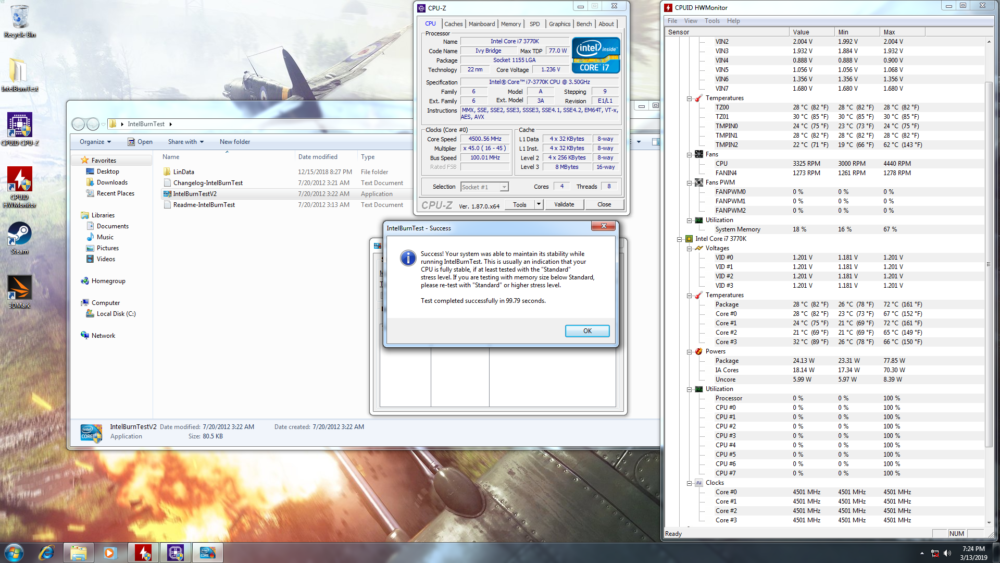Screen dimensions: 1000x563
Task: Click OK in IntelBurnTest Success dialog
Action: pyautogui.click(x=587, y=331)
